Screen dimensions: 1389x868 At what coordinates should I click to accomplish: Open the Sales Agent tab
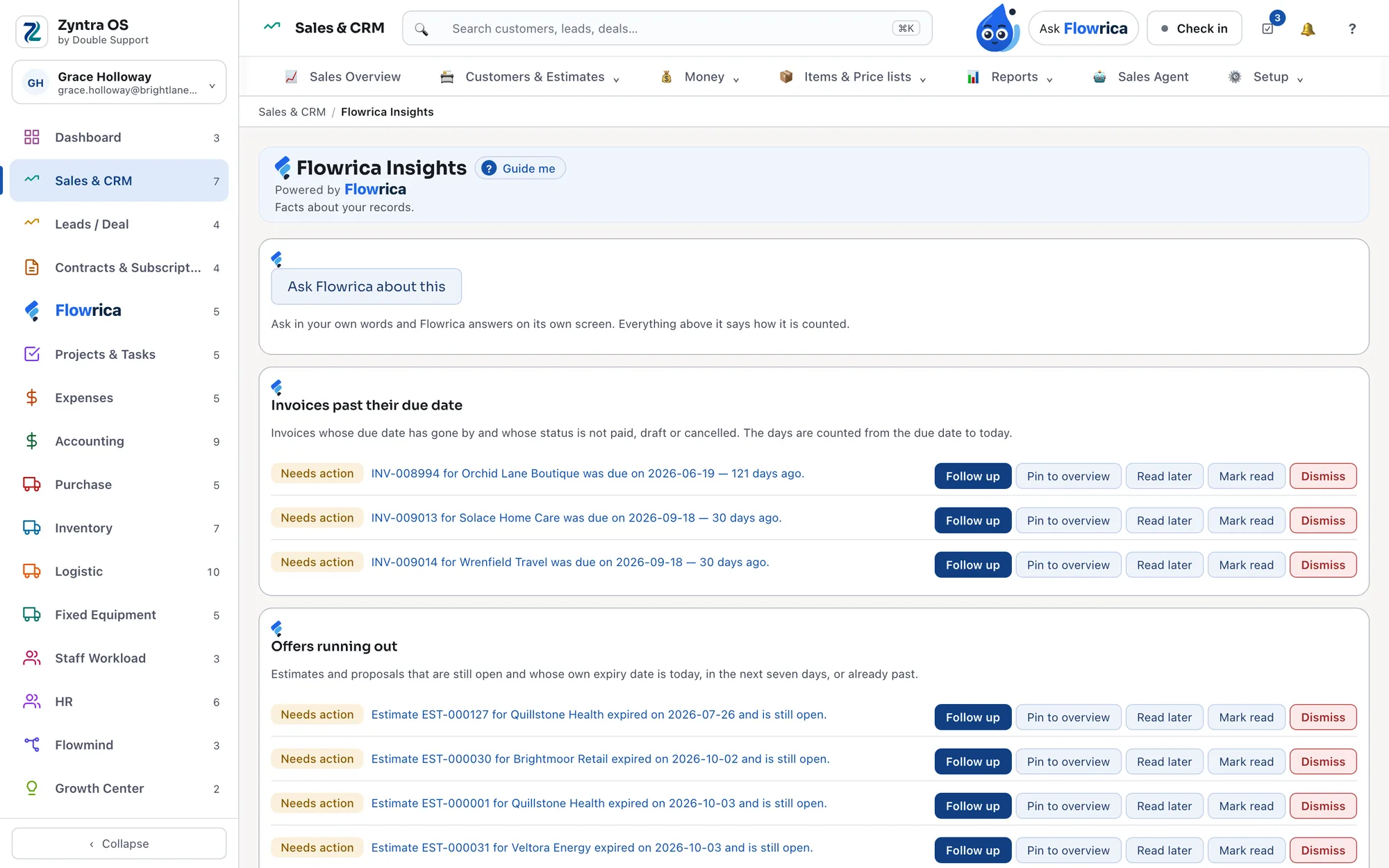click(1140, 77)
